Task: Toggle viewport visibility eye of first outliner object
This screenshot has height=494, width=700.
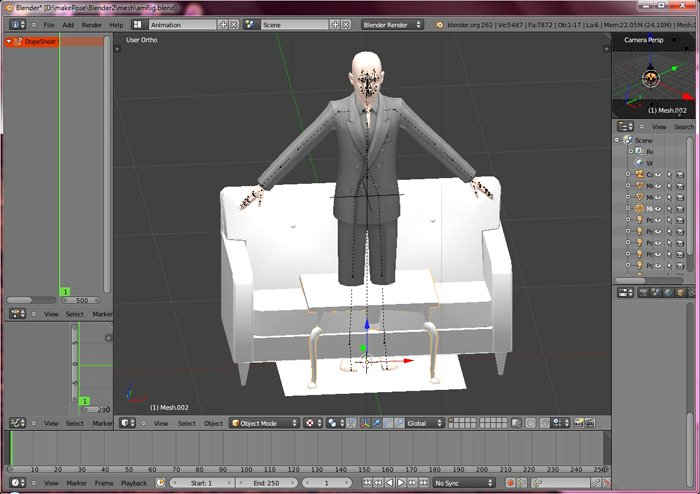Action: [x=657, y=175]
